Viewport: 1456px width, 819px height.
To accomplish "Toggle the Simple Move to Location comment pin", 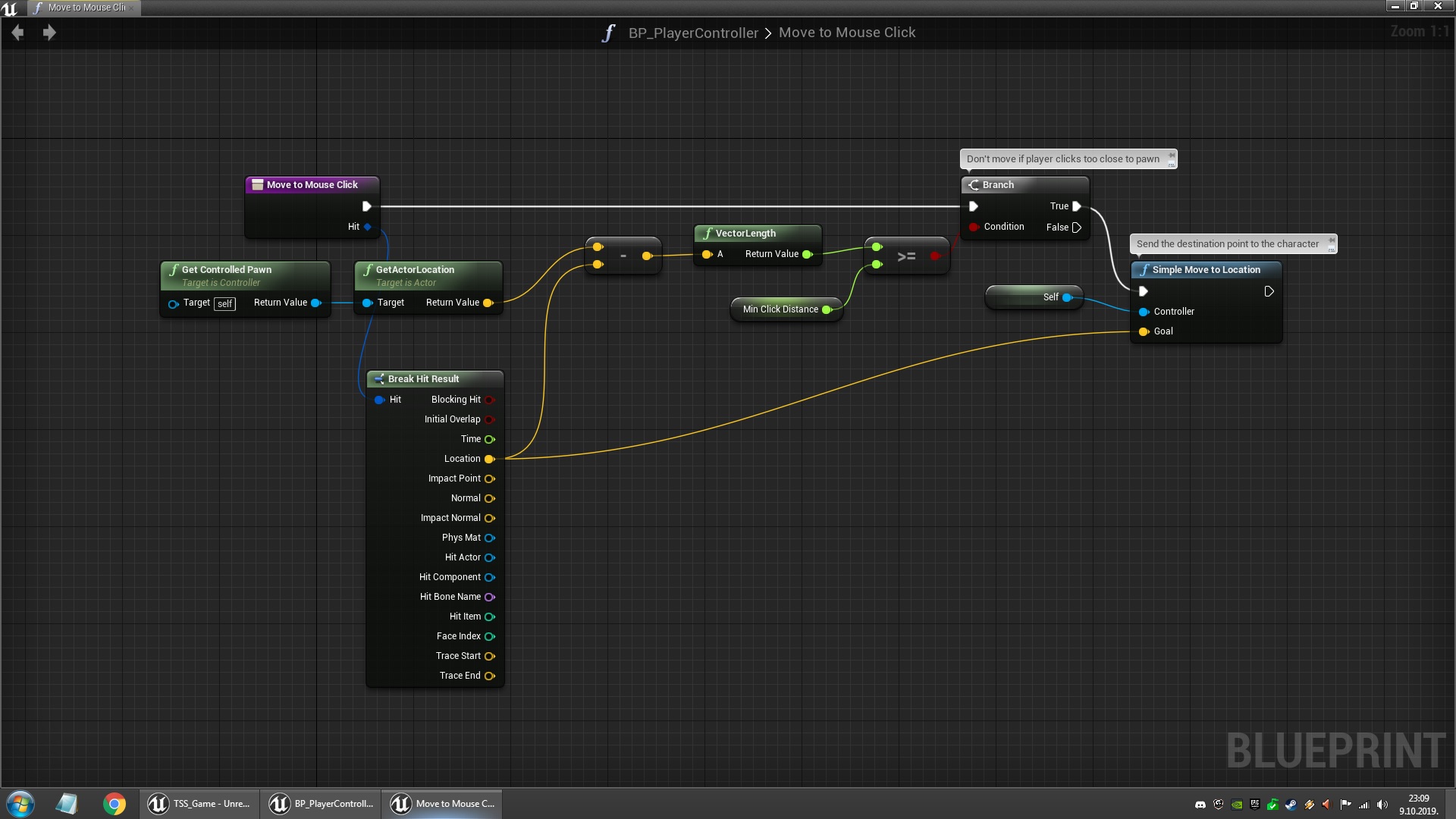I will pos(1331,240).
